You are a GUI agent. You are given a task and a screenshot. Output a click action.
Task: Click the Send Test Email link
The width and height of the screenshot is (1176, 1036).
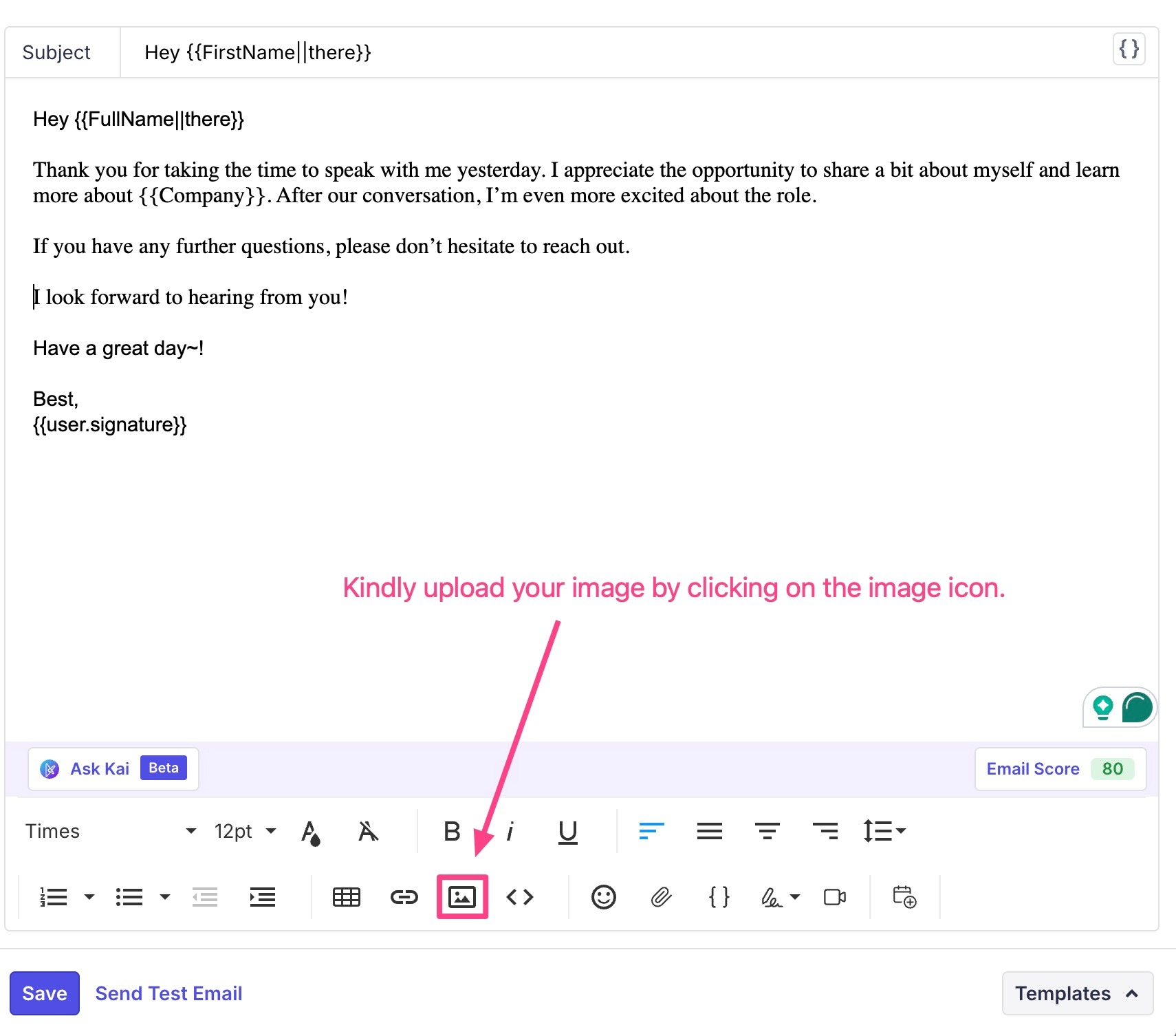coord(168,993)
